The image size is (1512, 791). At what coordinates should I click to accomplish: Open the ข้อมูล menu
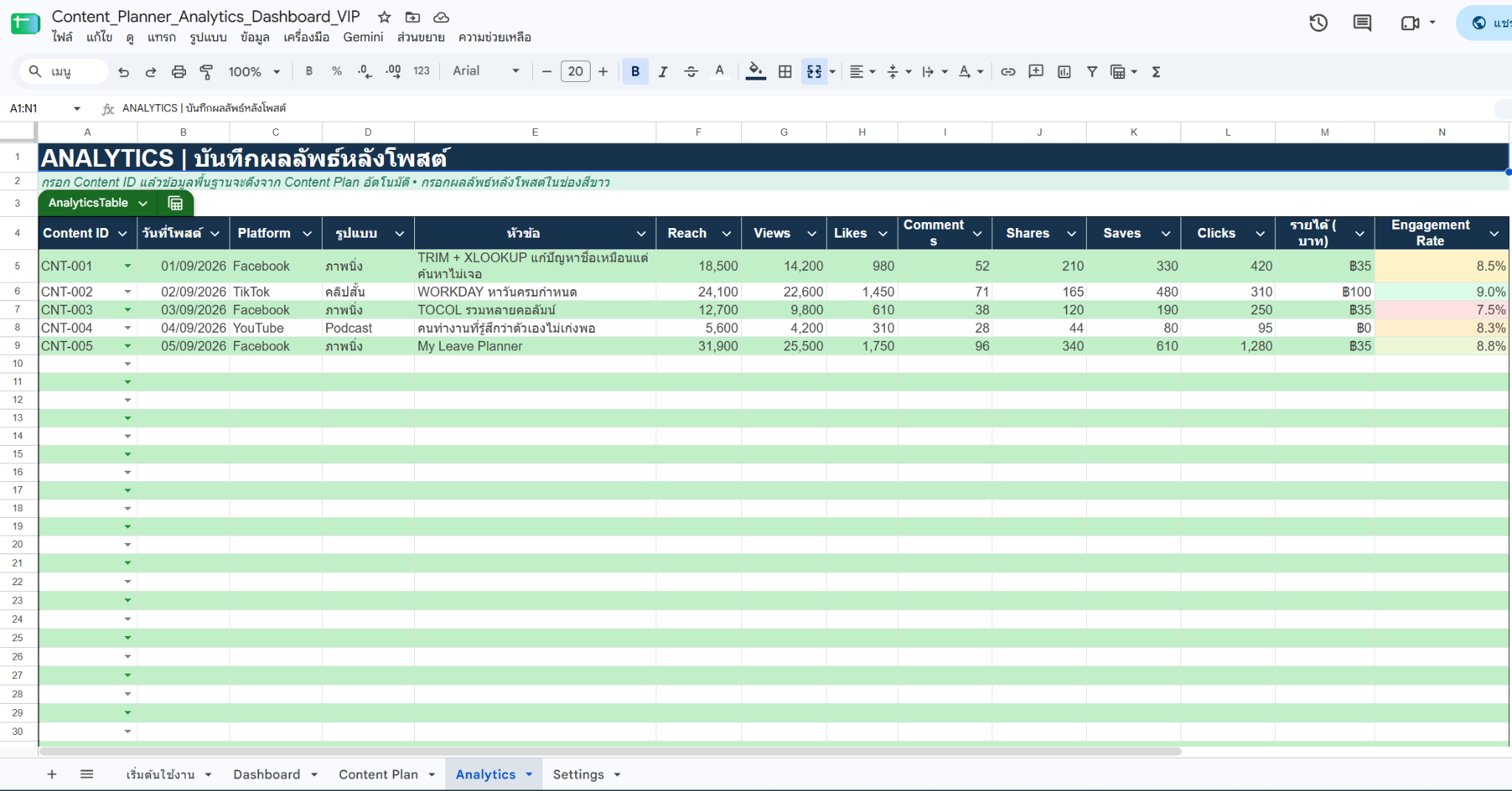pyautogui.click(x=255, y=37)
